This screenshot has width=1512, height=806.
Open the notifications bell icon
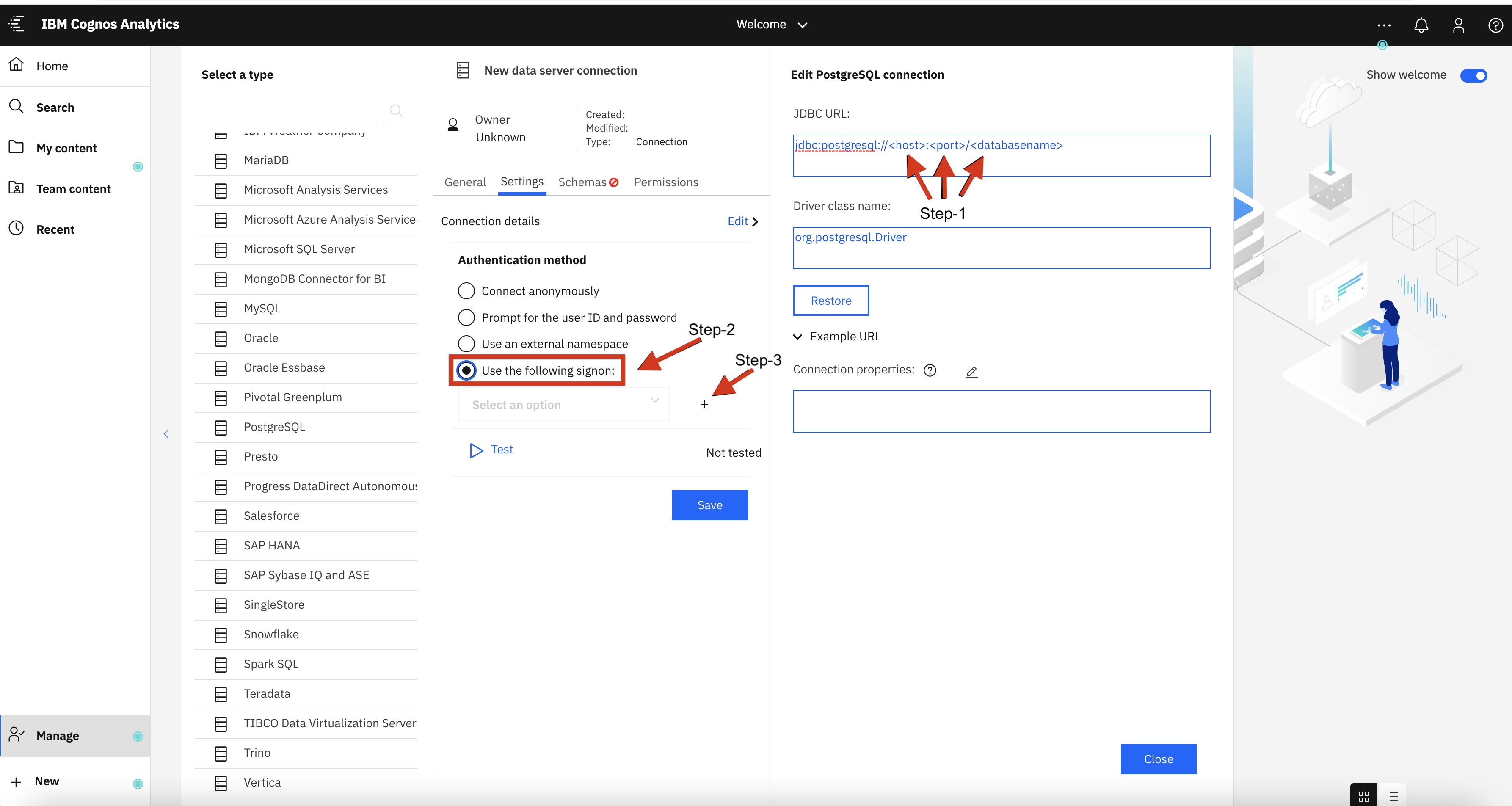[x=1421, y=25]
